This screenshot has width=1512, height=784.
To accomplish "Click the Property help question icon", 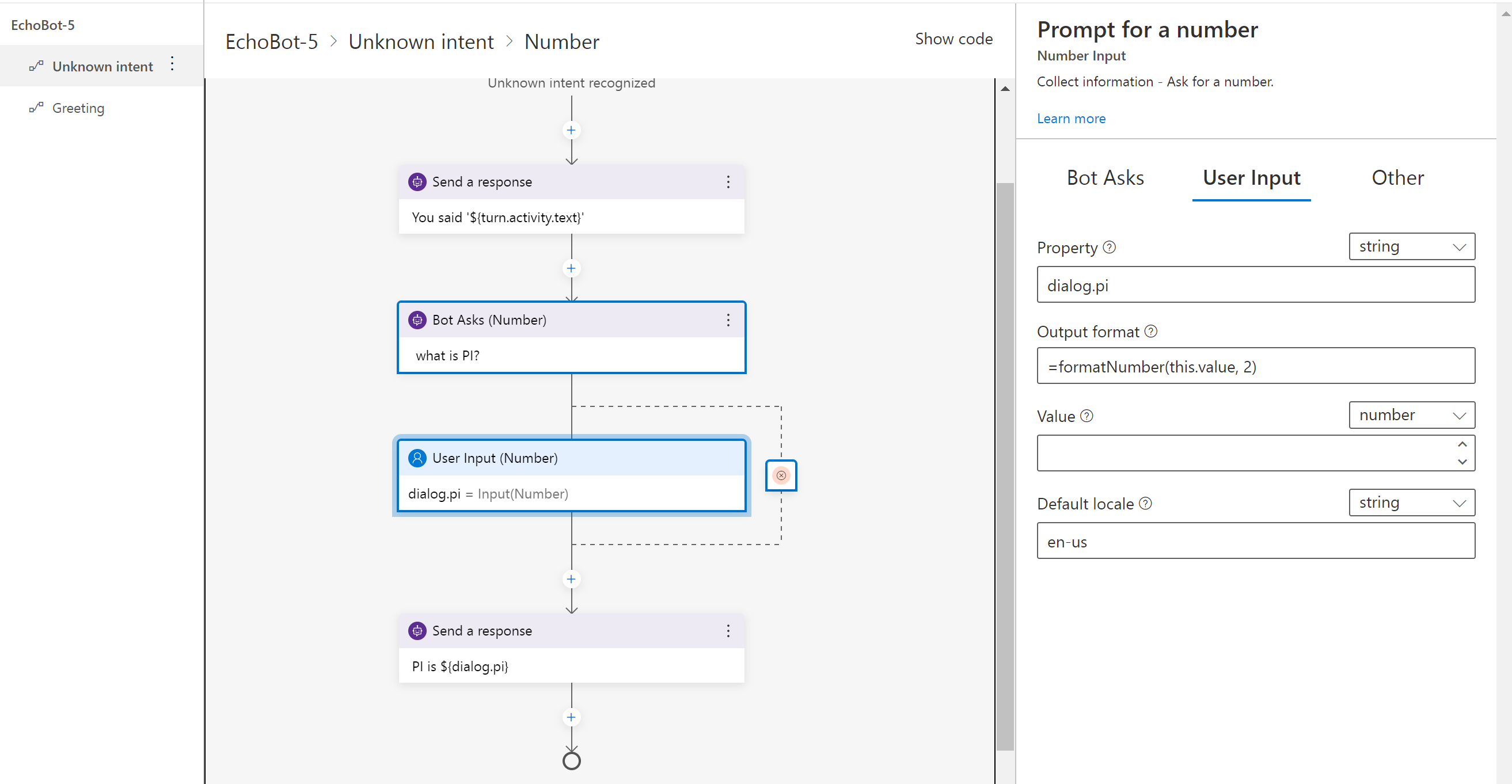I will tap(1109, 247).
